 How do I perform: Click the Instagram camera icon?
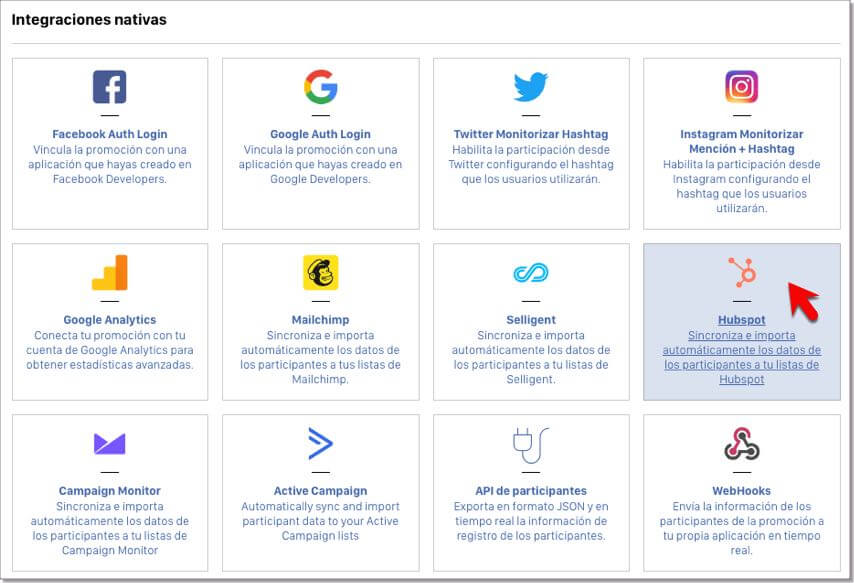coord(741,87)
